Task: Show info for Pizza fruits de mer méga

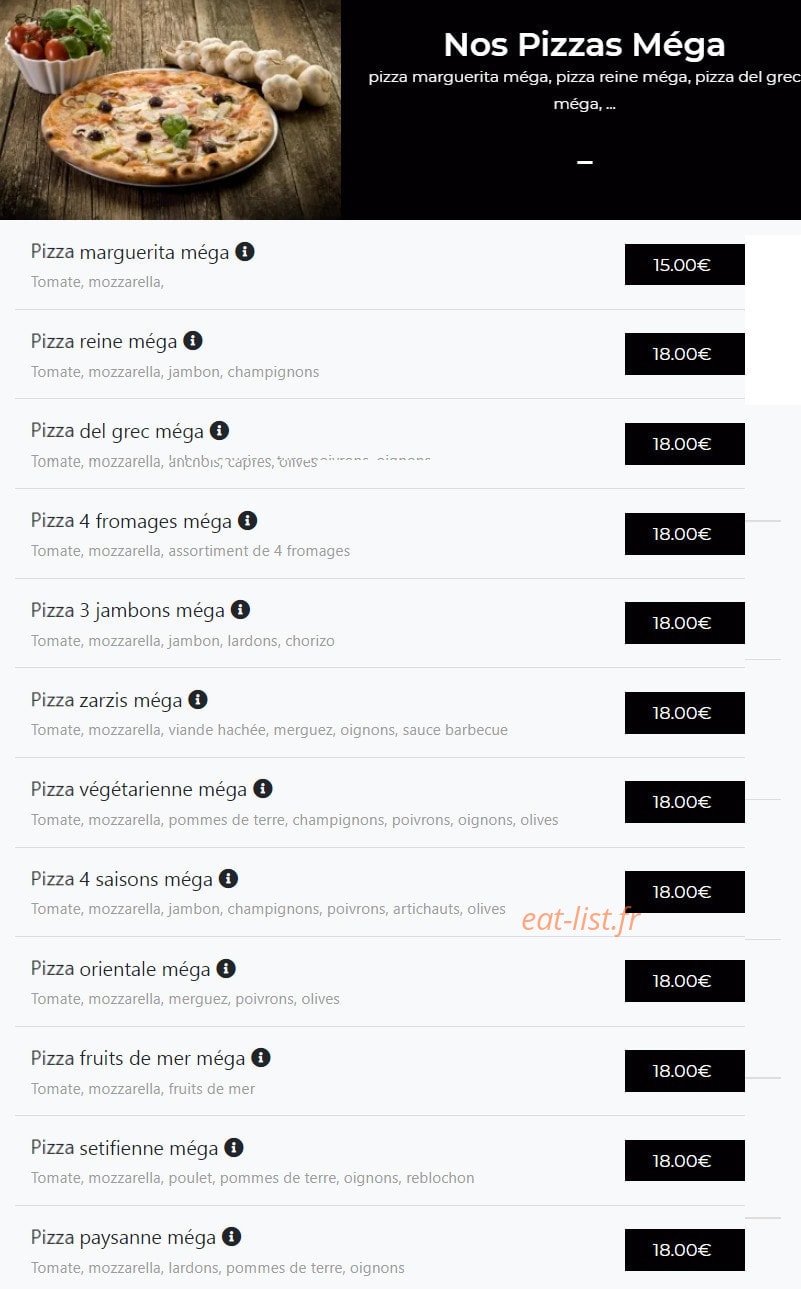Action: (x=260, y=1058)
